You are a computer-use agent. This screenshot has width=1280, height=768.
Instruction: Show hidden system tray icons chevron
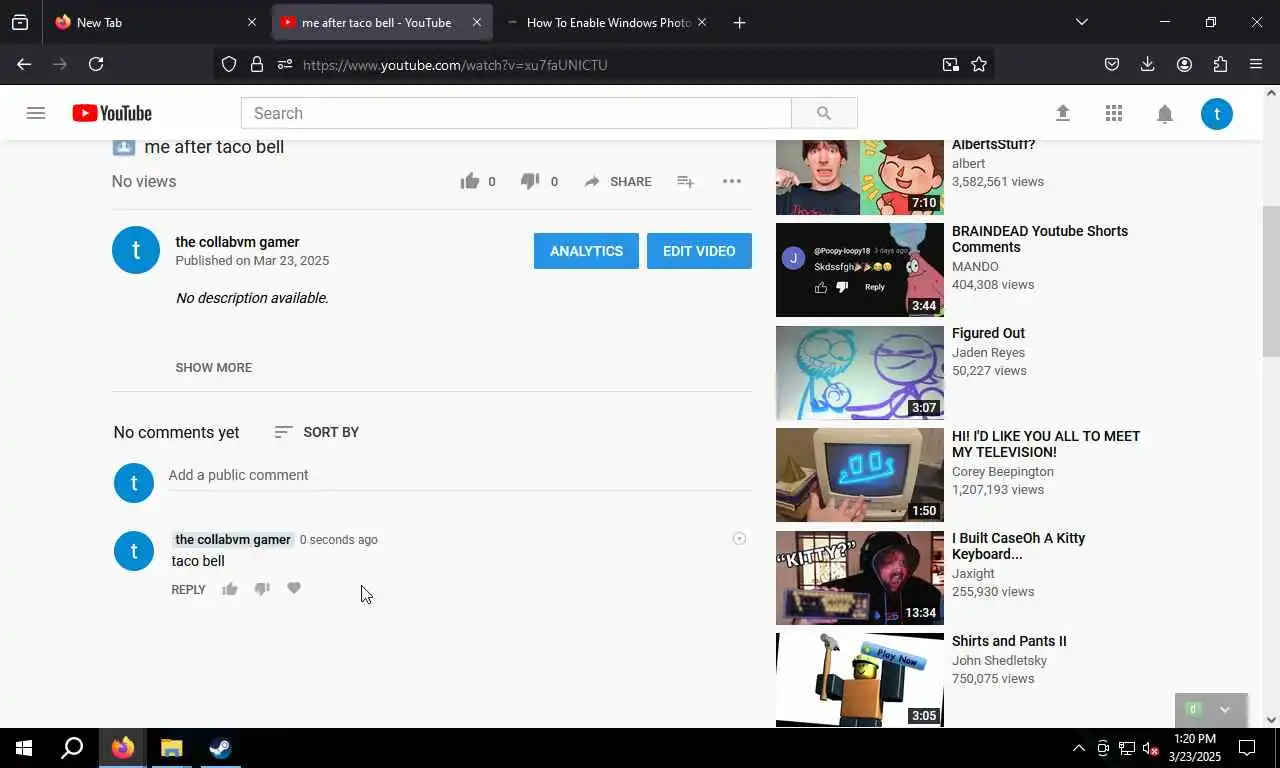(1078, 748)
